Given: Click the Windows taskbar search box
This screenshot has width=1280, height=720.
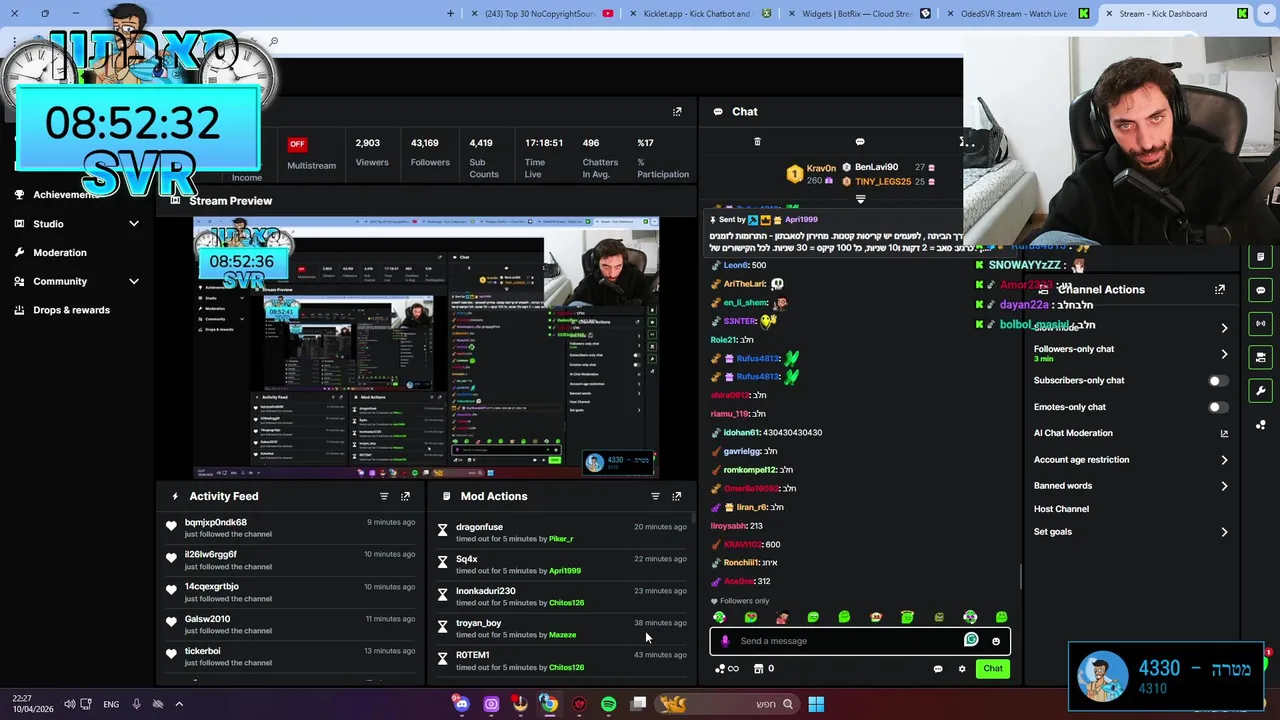Looking at the screenshot, I should (728, 704).
